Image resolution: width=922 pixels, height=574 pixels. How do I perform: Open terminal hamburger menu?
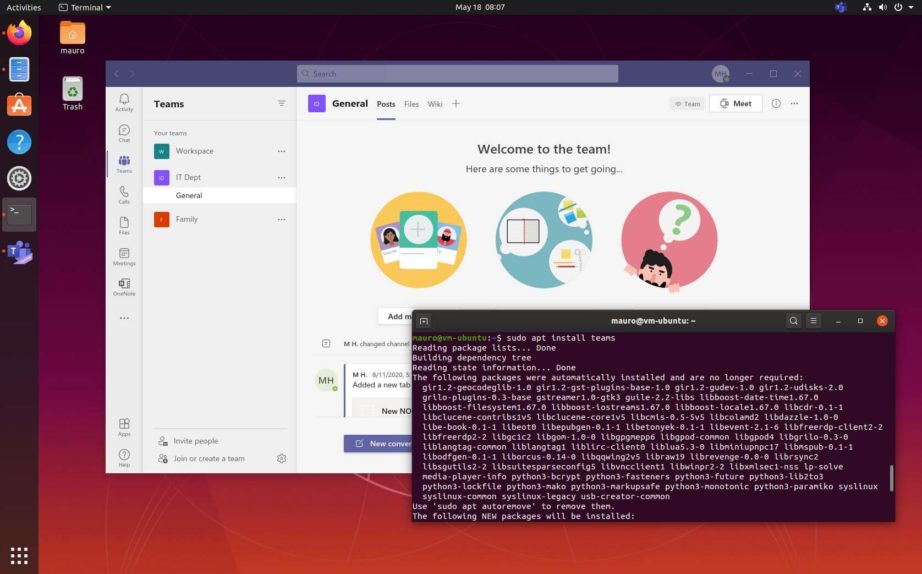coord(813,321)
